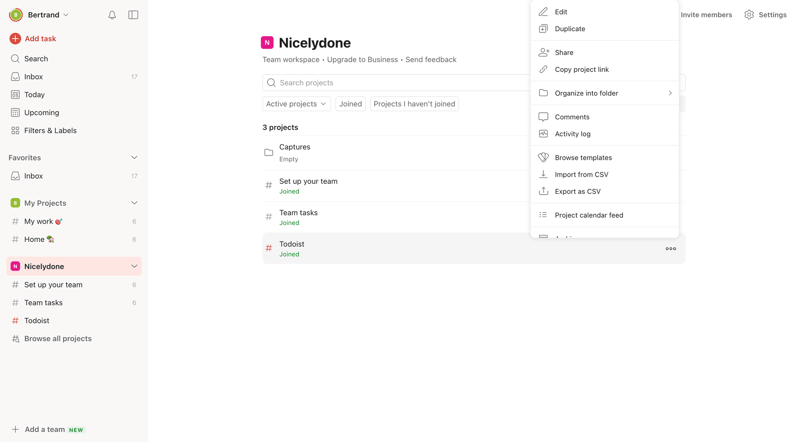Toggle Joined filter chip
This screenshot has width=800, height=442.
click(351, 104)
